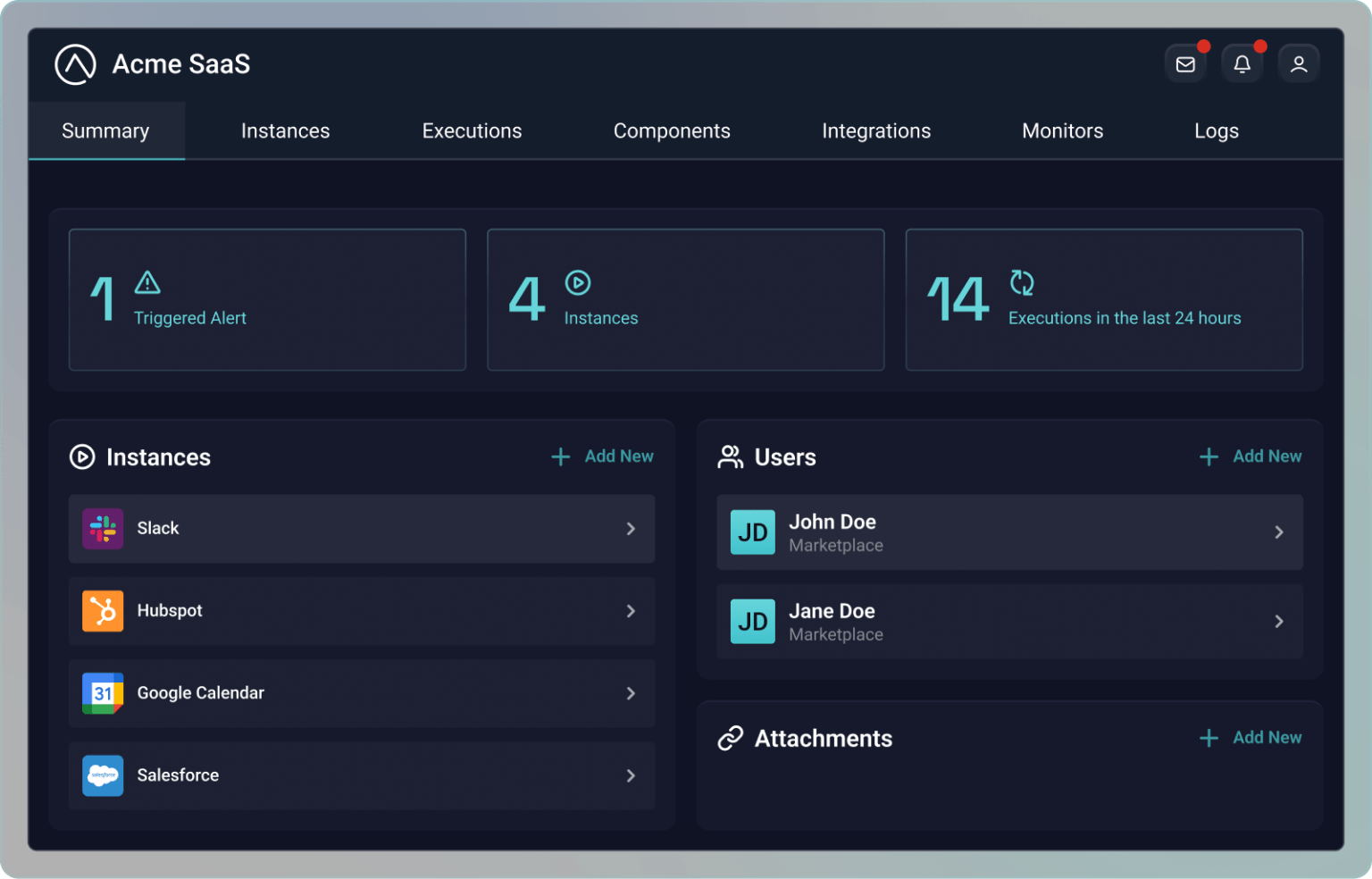Click the Instances panel heading text
Screen dimensions: 1372x879
coord(159,457)
